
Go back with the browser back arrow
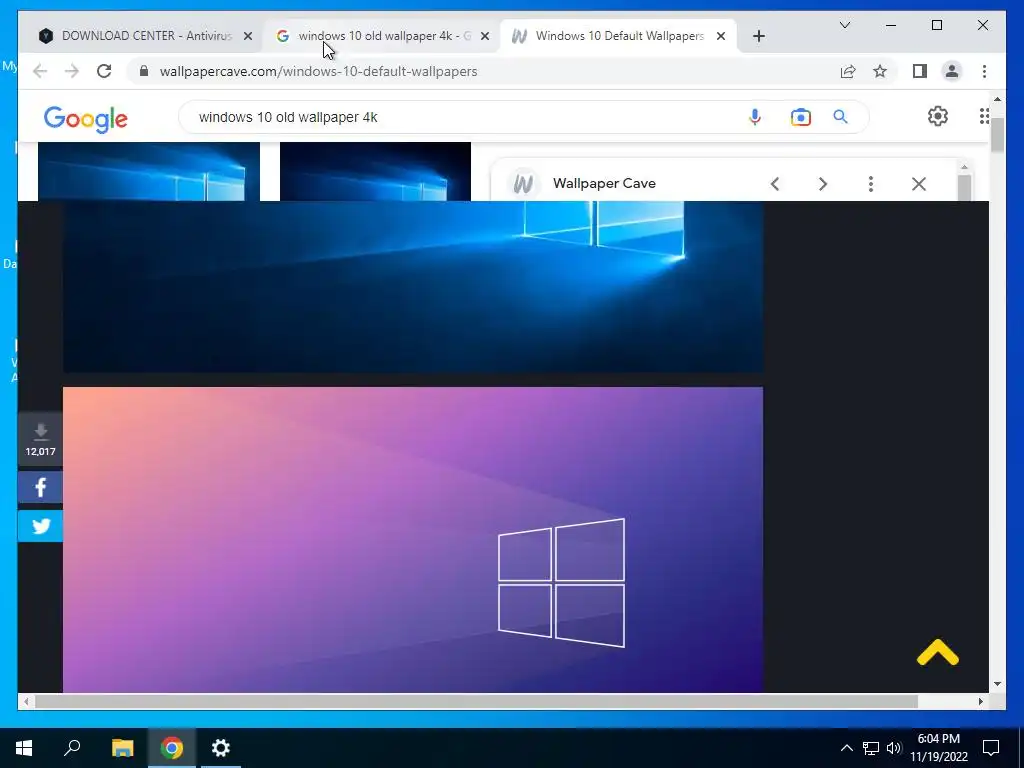click(40, 71)
